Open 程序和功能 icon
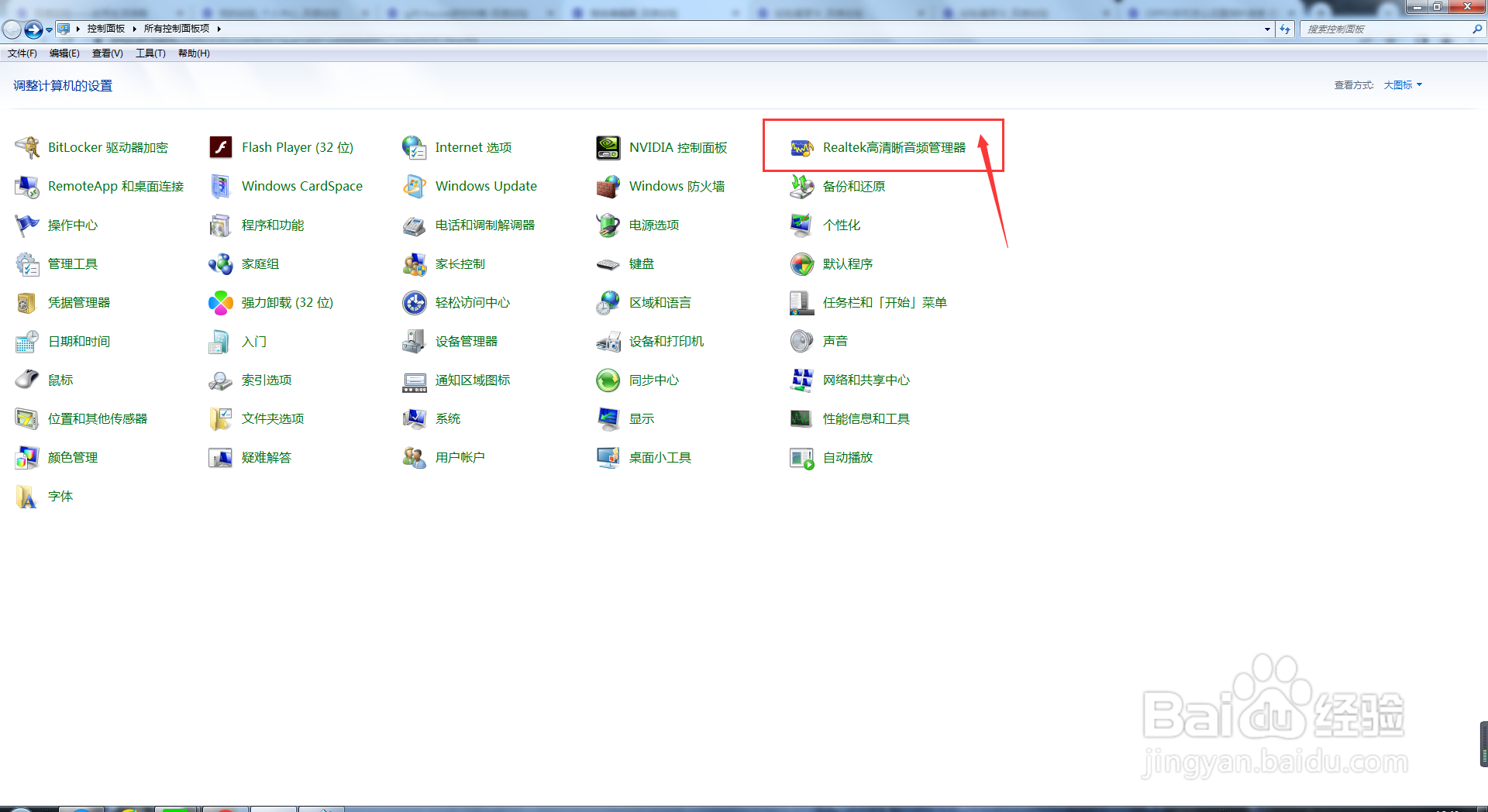The height and width of the screenshot is (812, 1488). (x=221, y=225)
